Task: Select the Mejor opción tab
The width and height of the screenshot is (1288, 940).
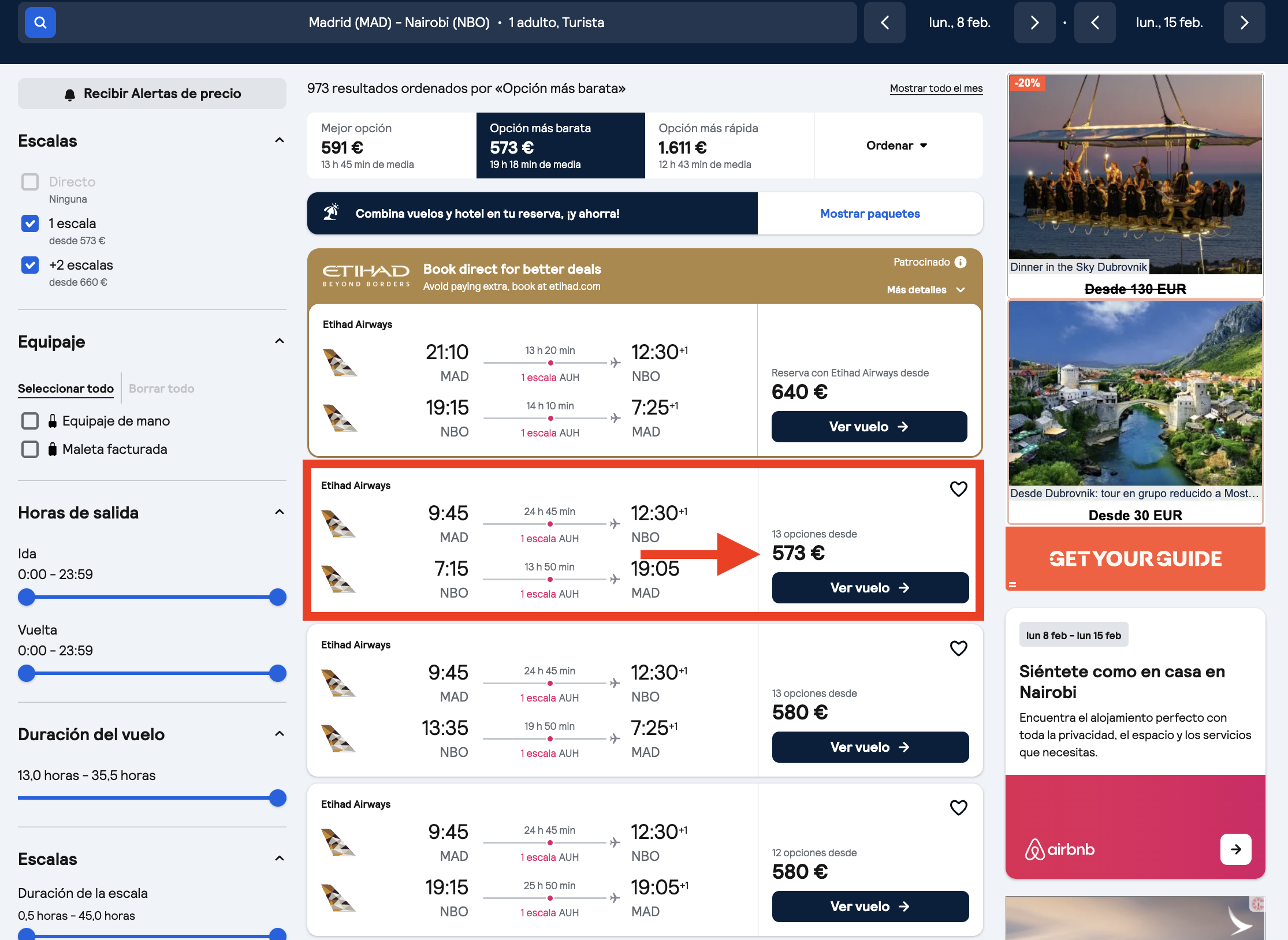Action: (392, 146)
